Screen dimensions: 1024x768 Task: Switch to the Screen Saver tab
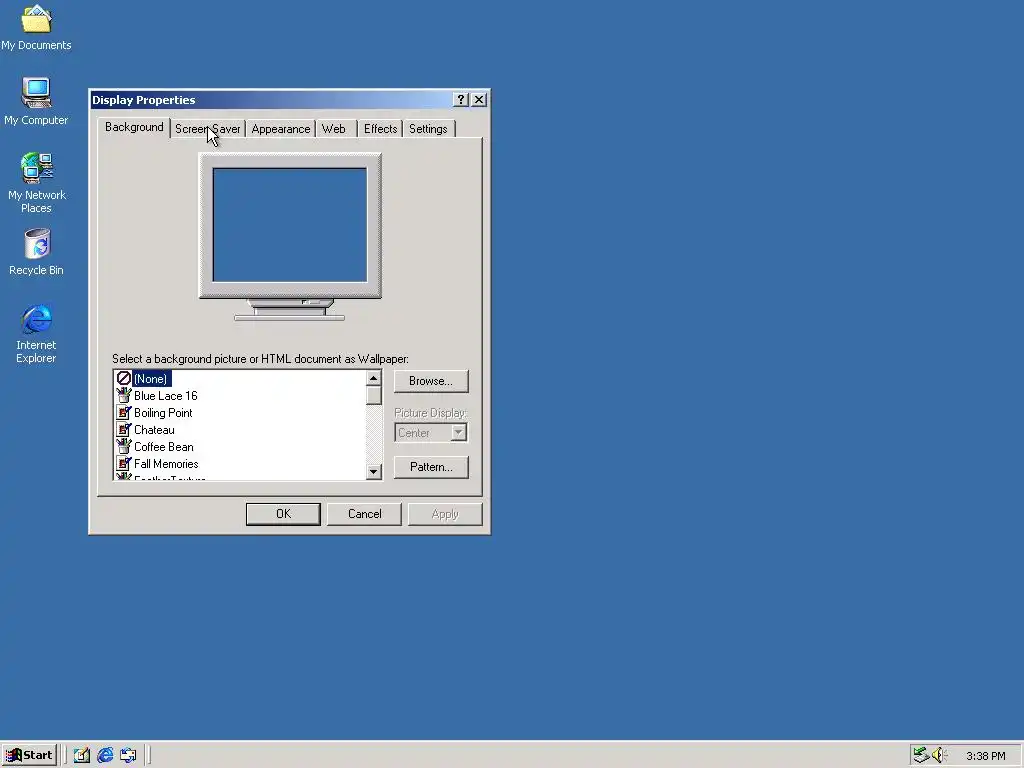(x=208, y=129)
